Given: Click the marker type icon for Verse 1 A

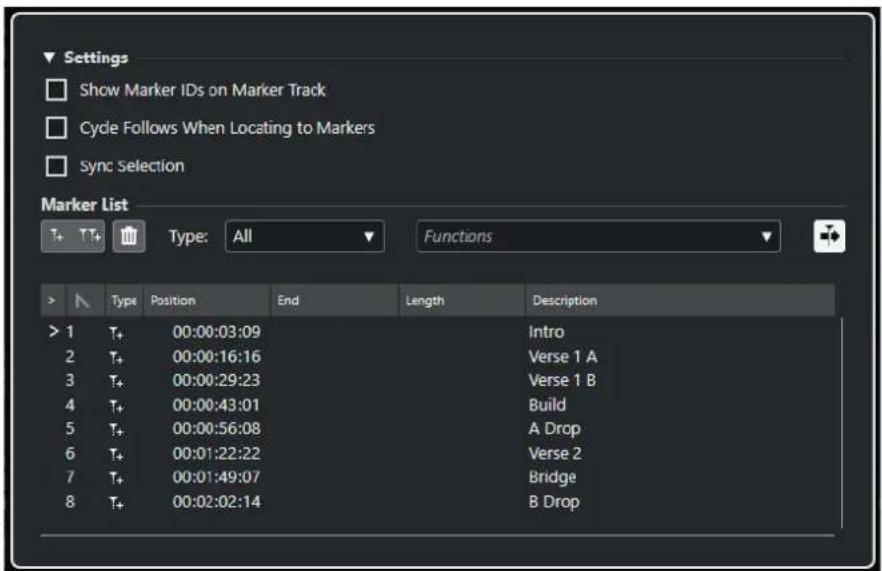Looking at the screenshot, I should pos(116,357).
